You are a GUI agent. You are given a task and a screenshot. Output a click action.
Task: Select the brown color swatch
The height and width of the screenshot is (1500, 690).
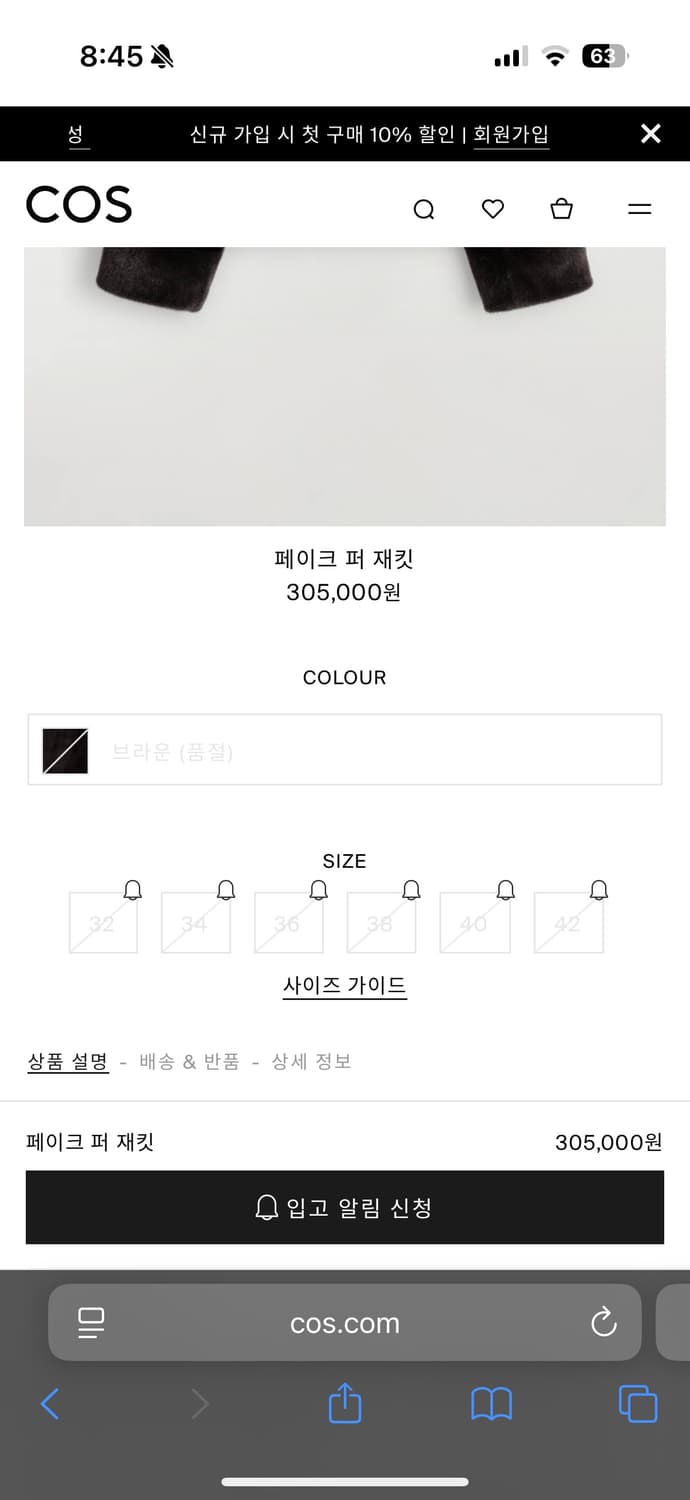pos(62,750)
